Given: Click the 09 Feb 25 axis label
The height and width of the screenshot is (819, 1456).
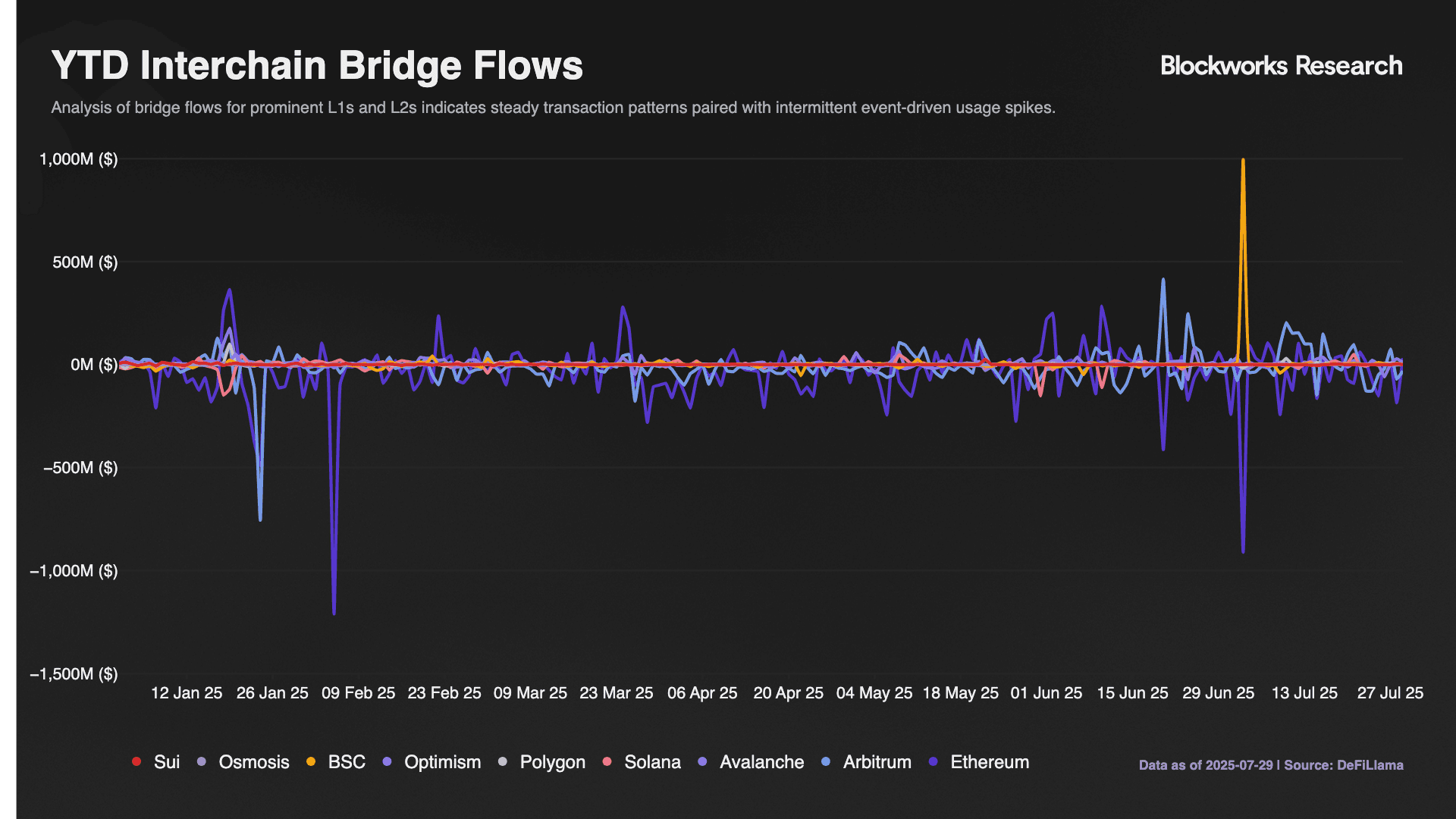Looking at the screenshot, I should [358, 693].
